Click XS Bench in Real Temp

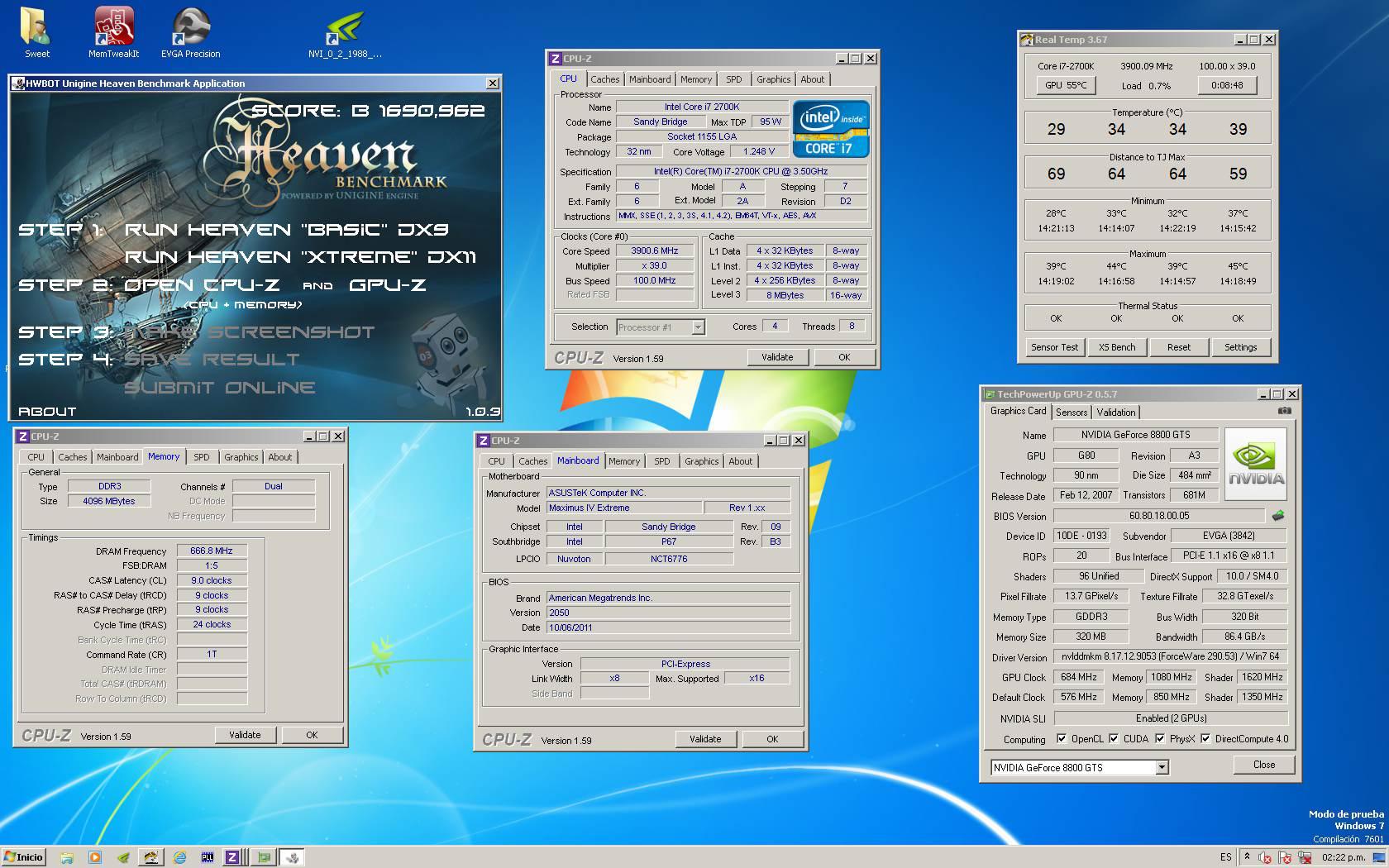click(1117, 347)
